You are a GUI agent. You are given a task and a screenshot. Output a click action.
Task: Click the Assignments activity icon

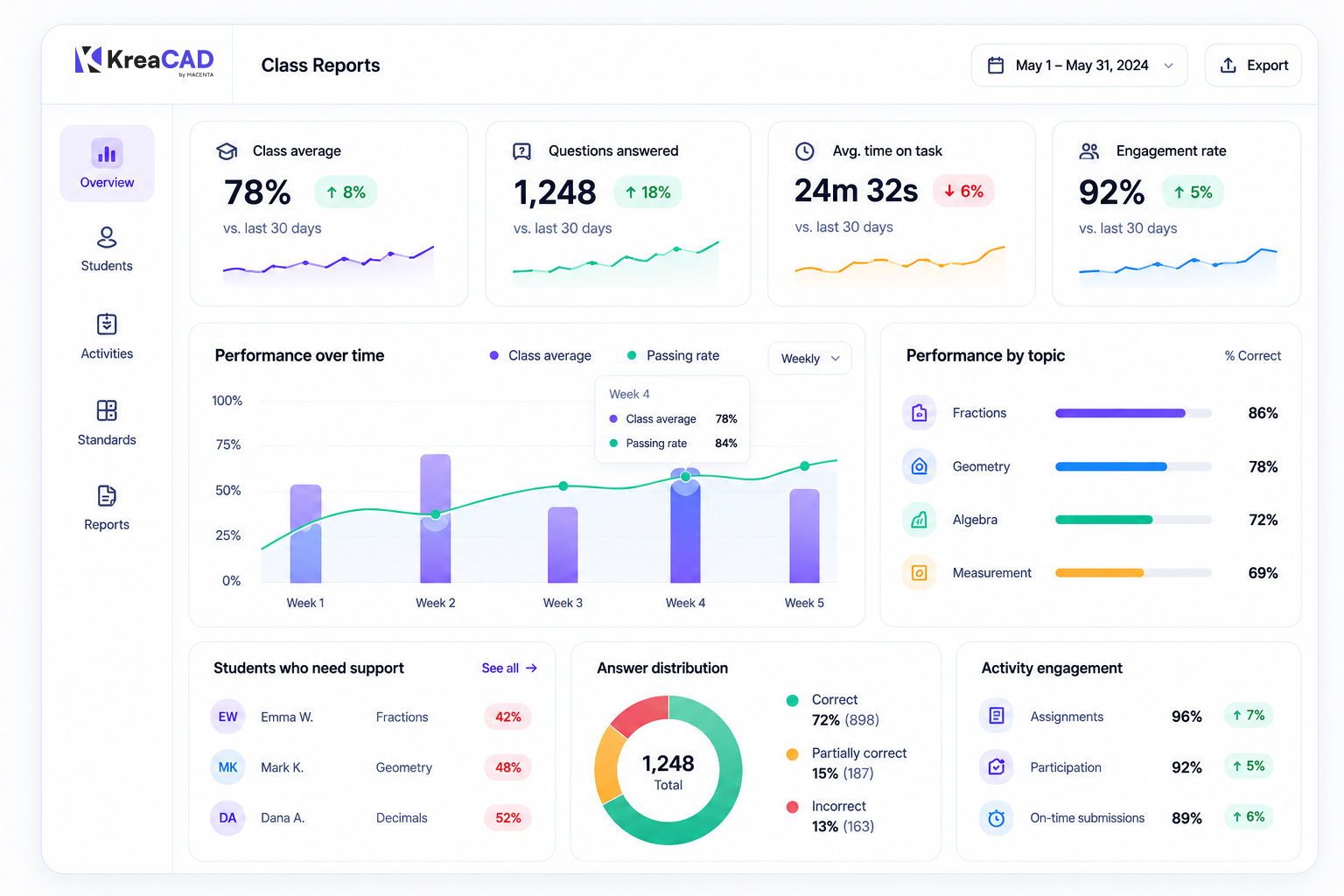996,716
